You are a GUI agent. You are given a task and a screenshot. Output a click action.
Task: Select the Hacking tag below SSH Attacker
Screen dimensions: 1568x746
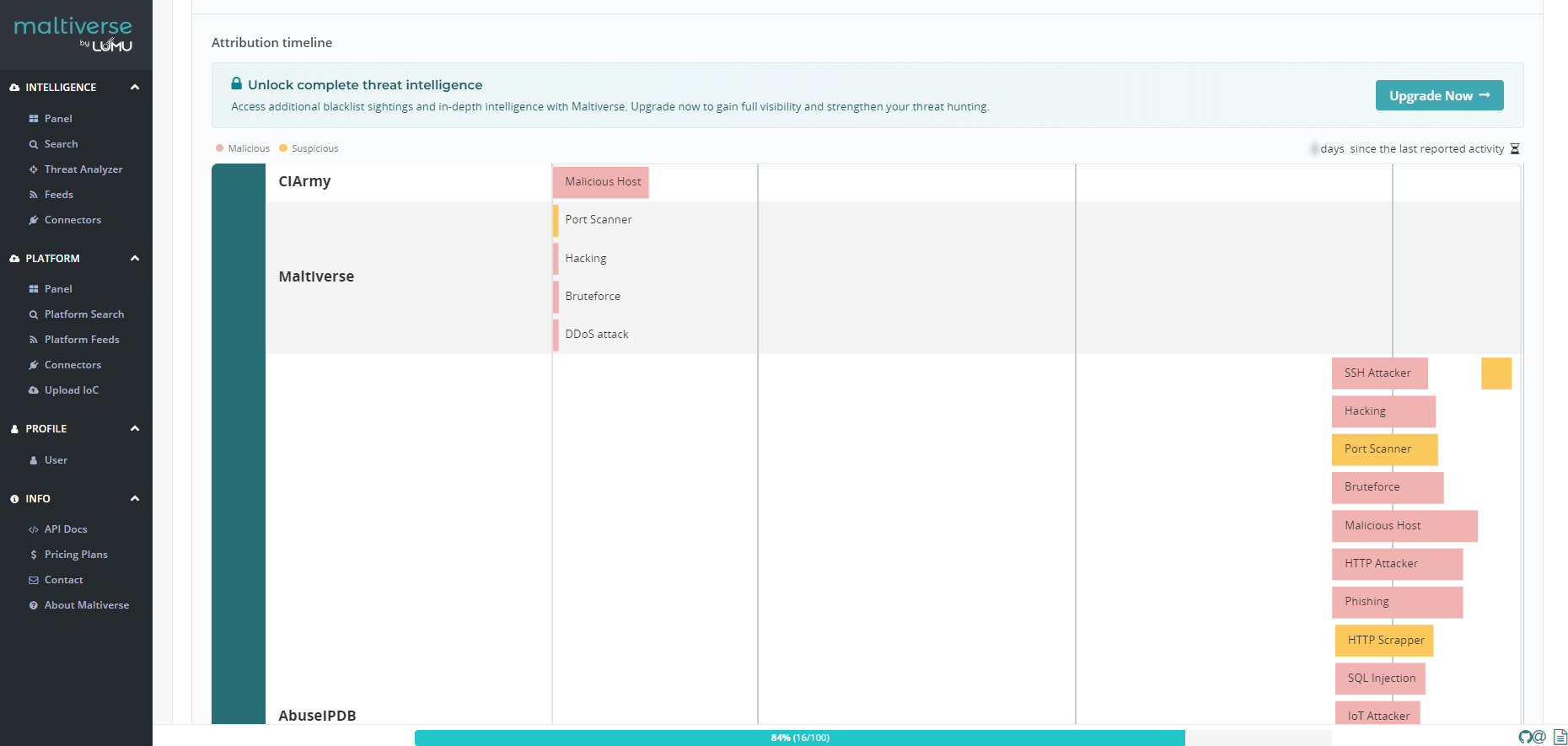point(1383,411)
